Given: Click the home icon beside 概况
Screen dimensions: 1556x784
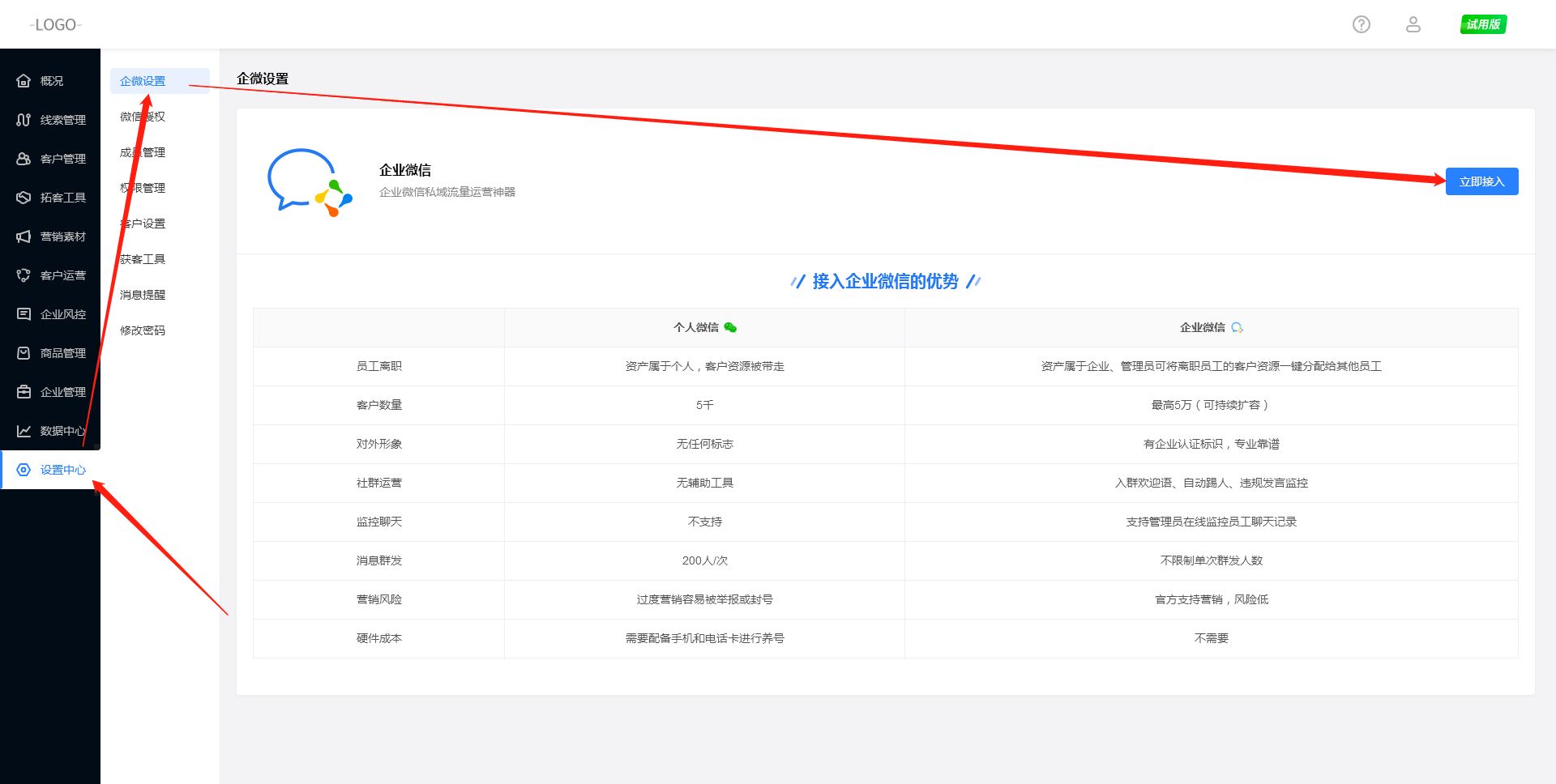Looking at the screenshot, I should tap(24, 81).
